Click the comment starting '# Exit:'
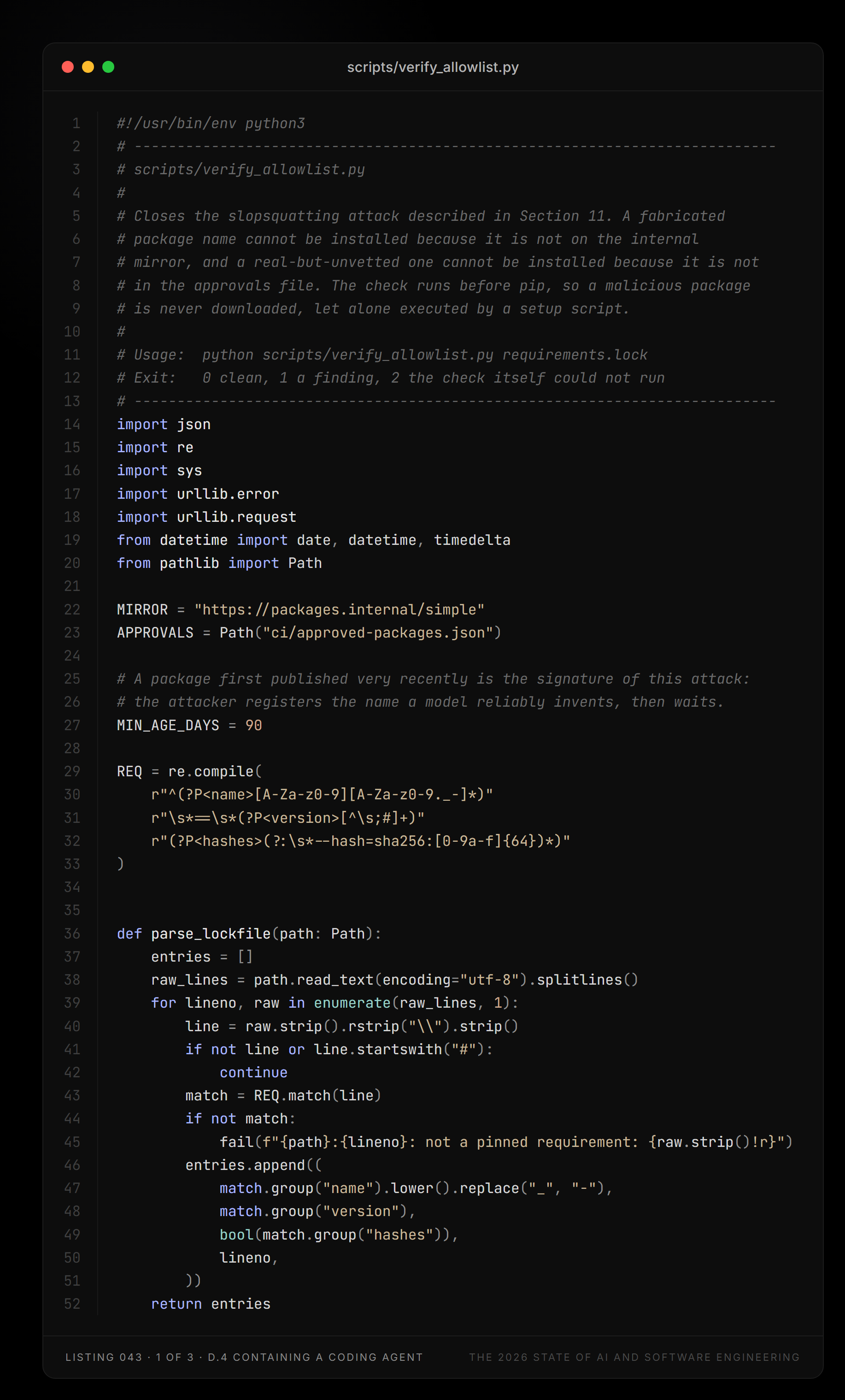 click(x=391, y=378)
